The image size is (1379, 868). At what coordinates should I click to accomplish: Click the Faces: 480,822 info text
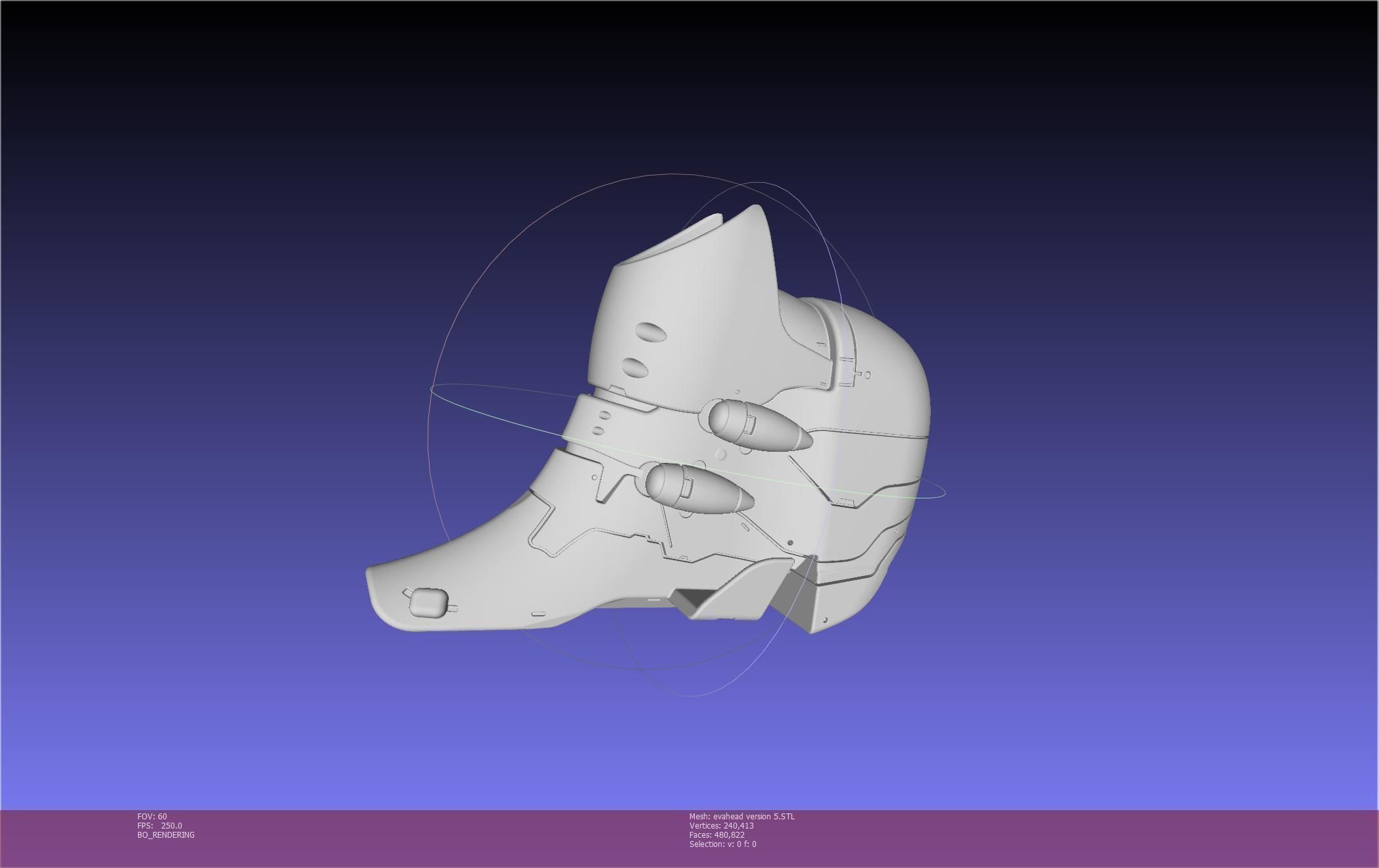pos(716,834)
